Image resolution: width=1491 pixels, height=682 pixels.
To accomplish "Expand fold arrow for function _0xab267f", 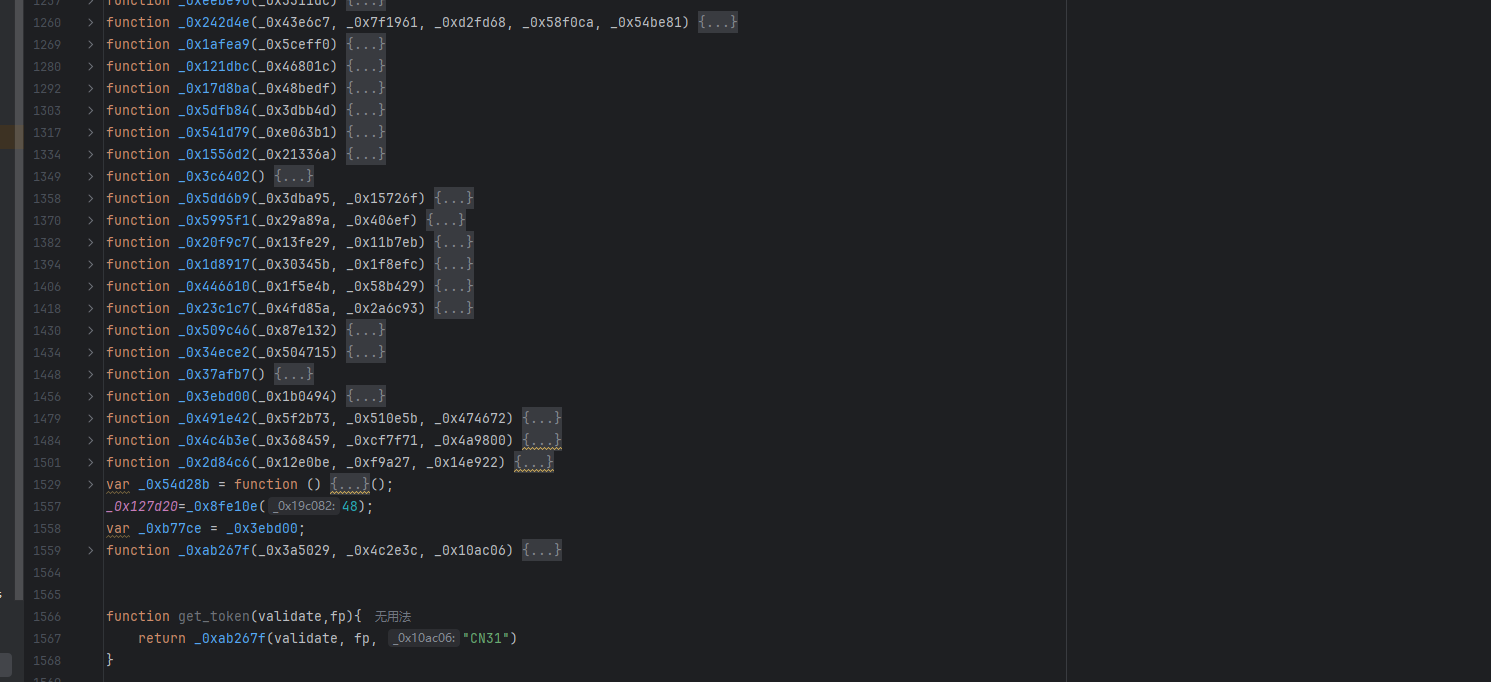I will tap(90, 550).
